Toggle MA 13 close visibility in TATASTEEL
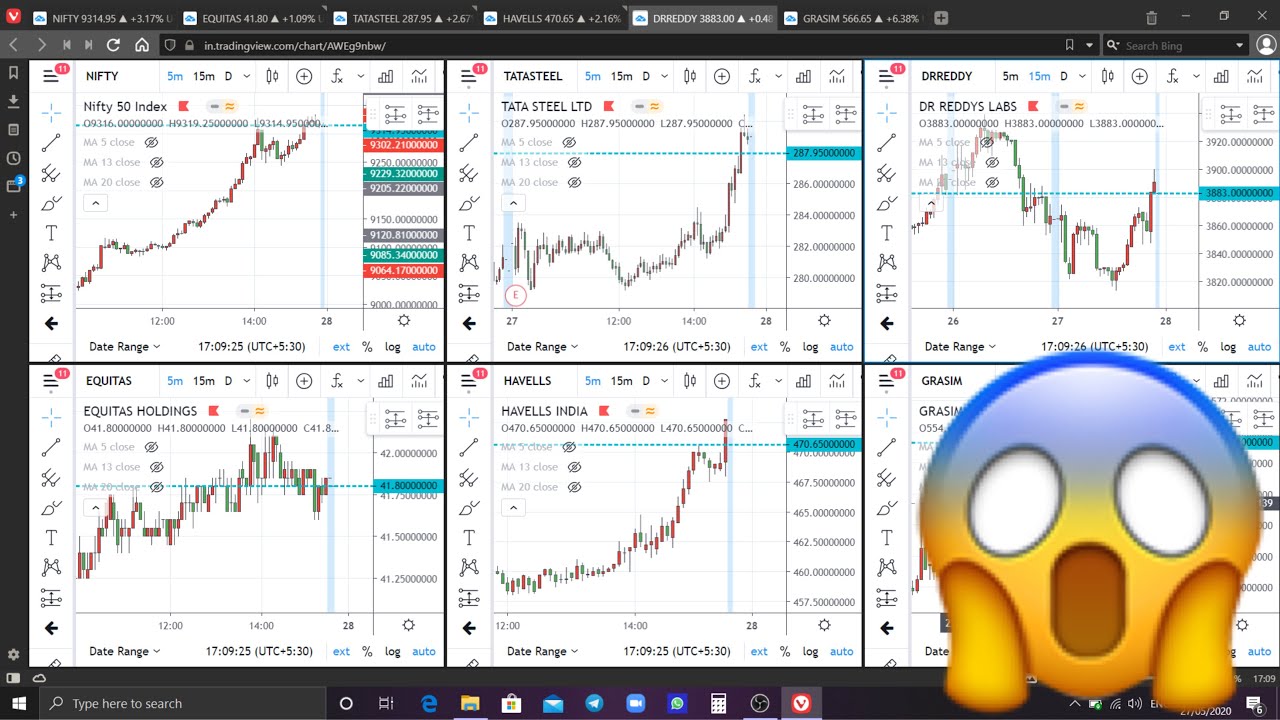 click(x=574, y=163)
